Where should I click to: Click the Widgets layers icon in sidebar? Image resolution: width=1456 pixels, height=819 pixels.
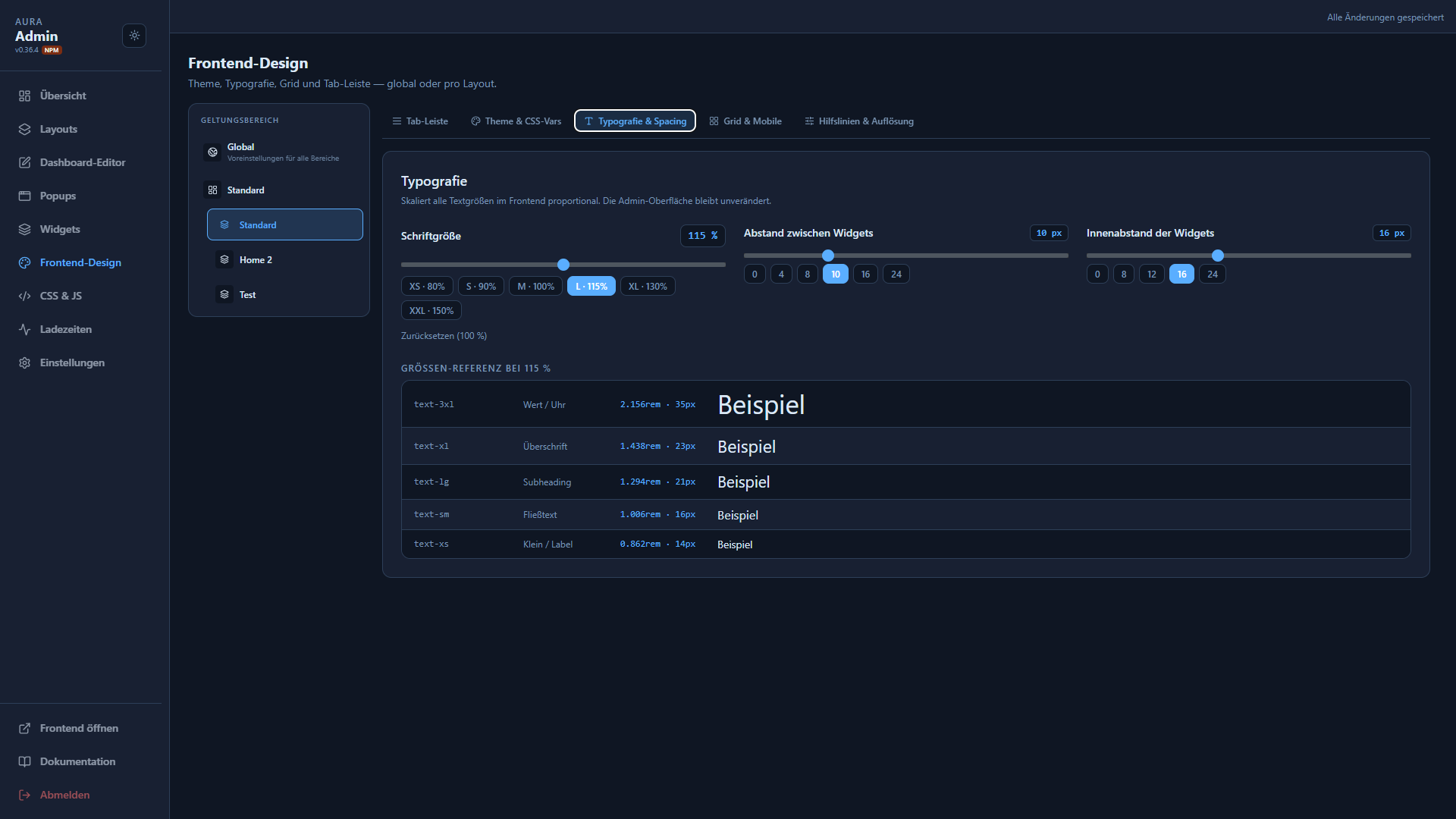point(24,229)
